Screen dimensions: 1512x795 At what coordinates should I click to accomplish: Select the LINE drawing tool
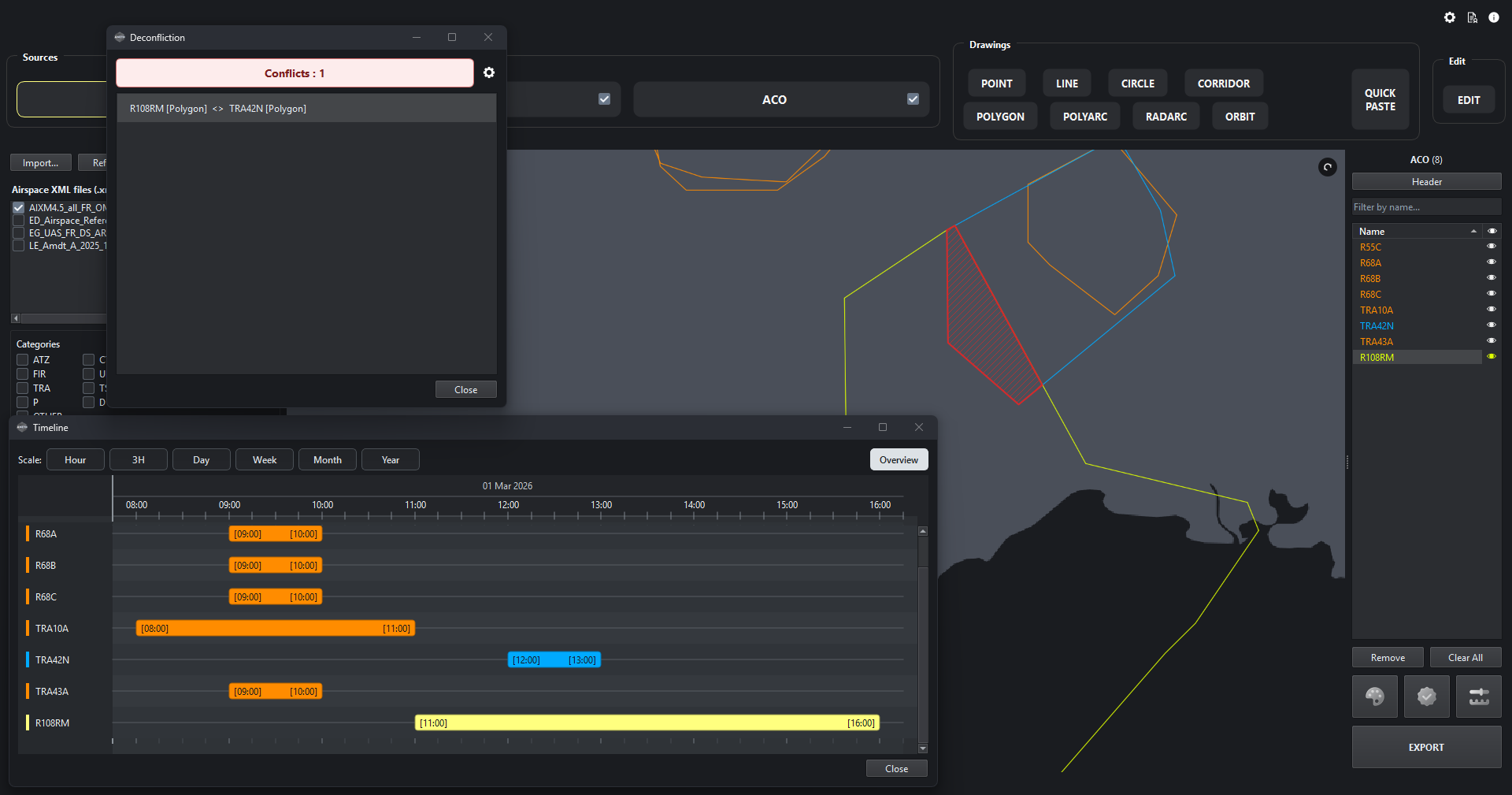pos(1067,84)
